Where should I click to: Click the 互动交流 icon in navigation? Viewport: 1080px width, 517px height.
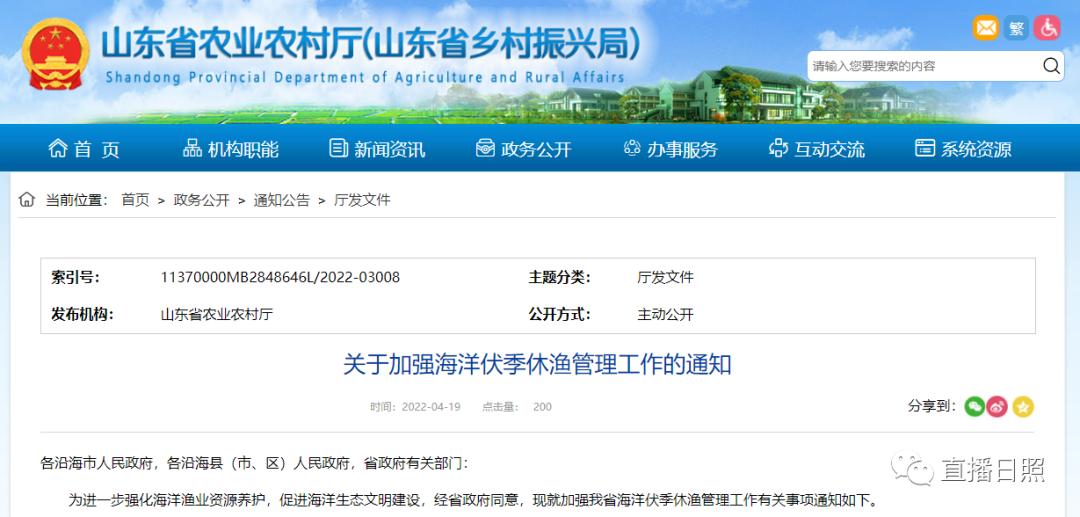coord(778,148)
